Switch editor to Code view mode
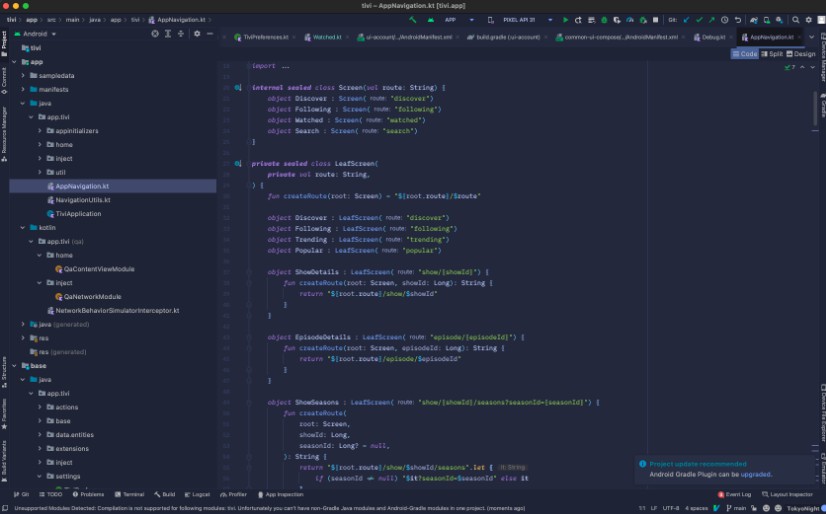This screenshot has width=826, height=514. (x=744, y=54)
